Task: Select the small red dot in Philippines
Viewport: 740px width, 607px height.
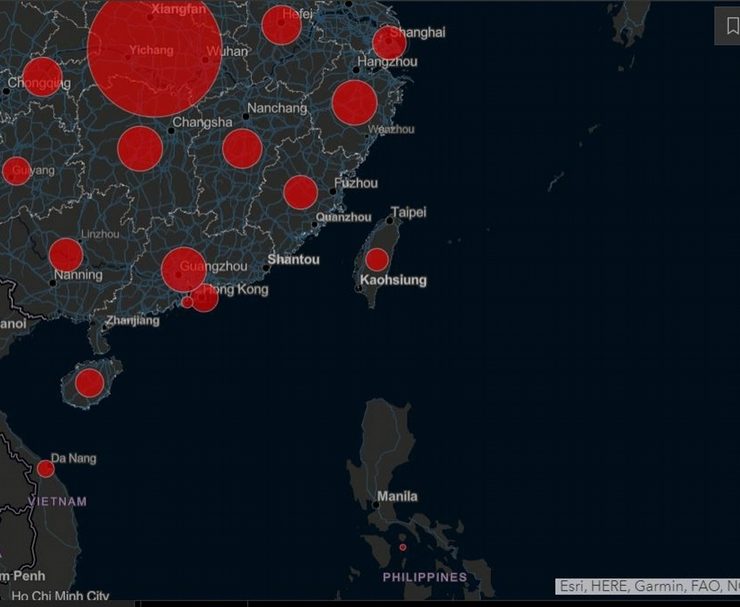Action: point(403,547)
